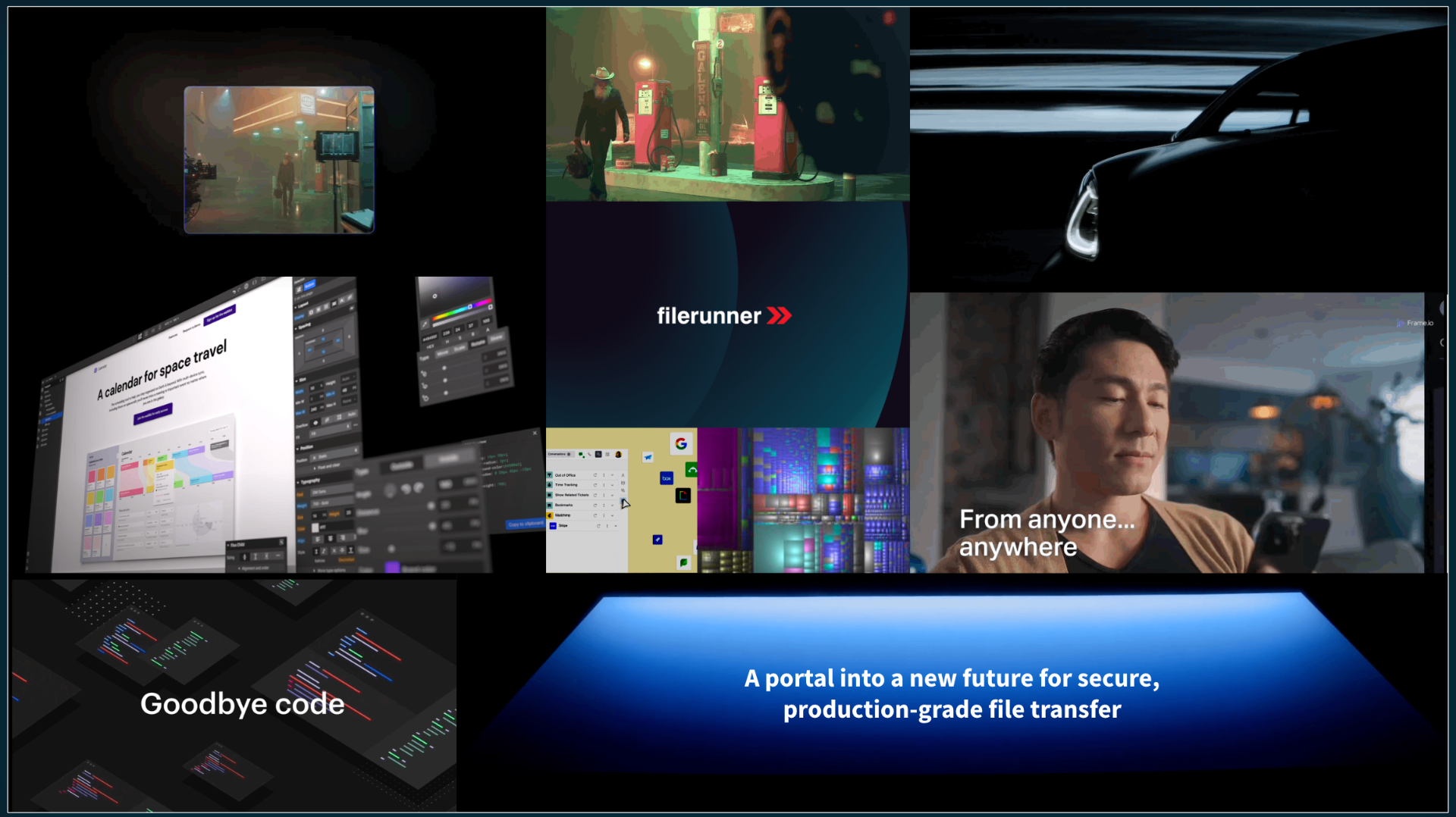
Task: Open the kebab menu for Out of Office
Action: point(604,475)
